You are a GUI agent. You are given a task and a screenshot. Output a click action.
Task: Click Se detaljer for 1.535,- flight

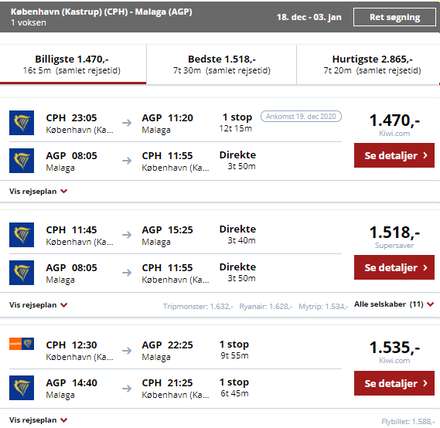click(x=394, y=383)
